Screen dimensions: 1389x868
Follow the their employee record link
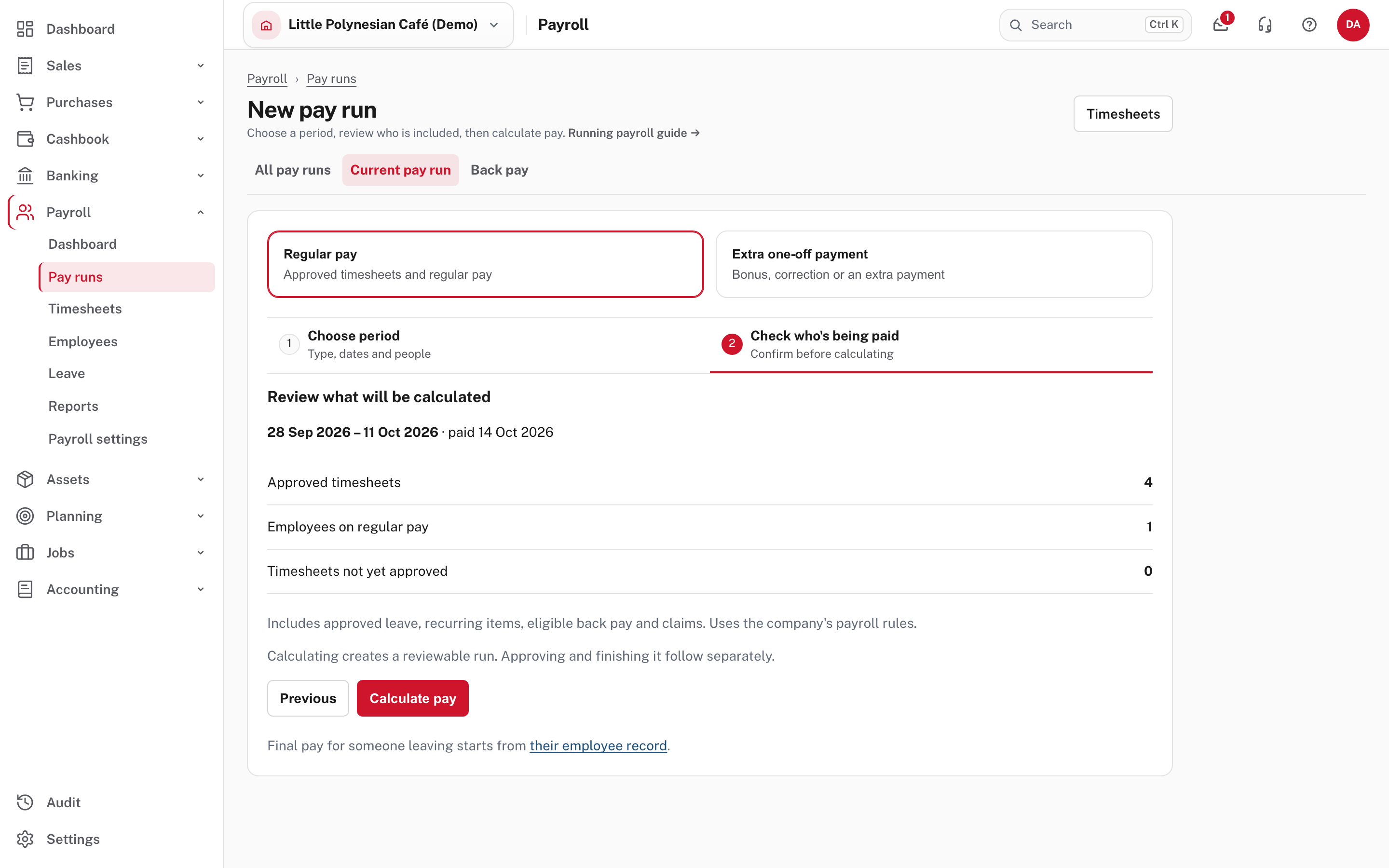point(598,746)
